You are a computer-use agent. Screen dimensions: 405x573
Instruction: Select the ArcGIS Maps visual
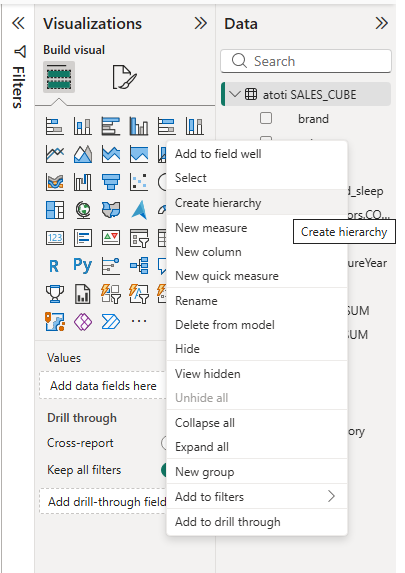pyautogui.click(x=55, y=322)
